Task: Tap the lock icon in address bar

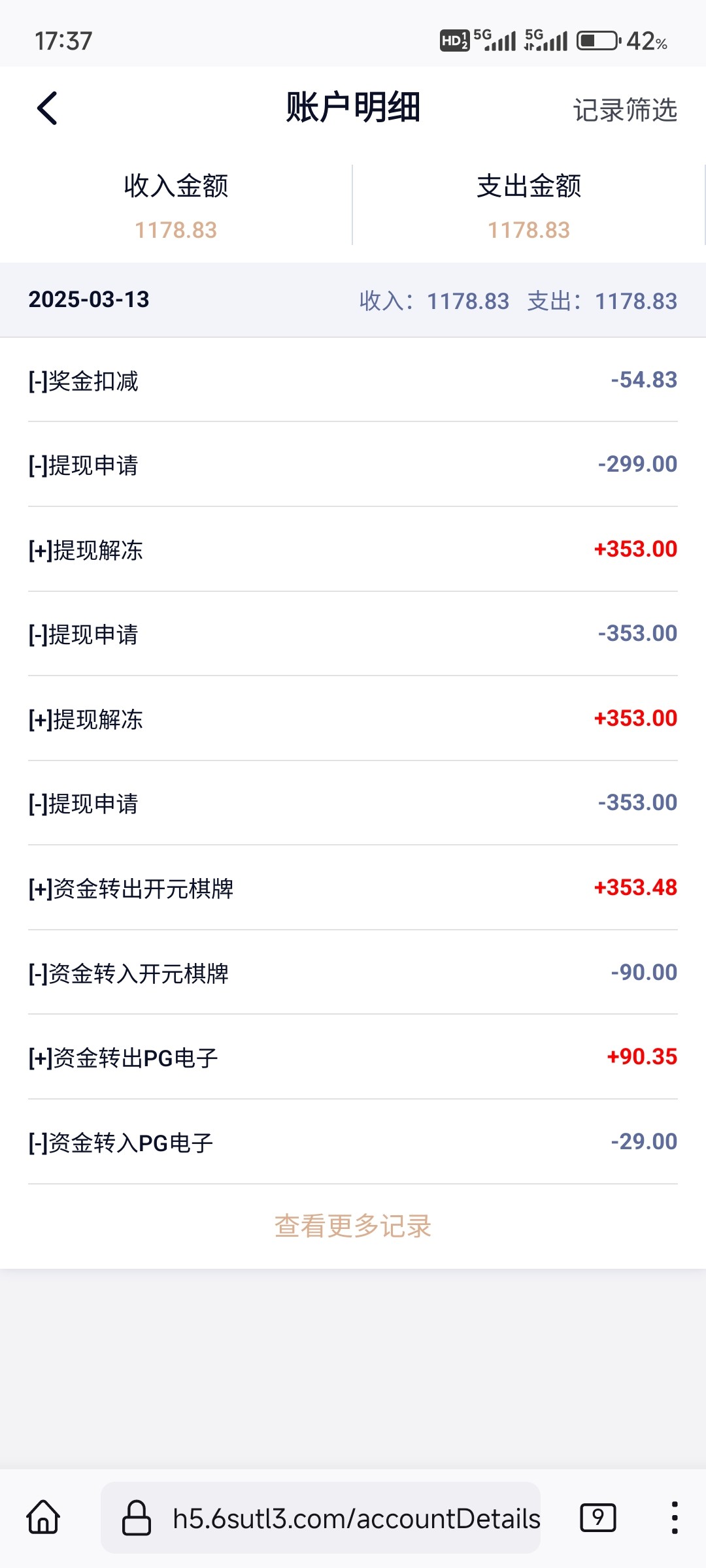Action: tap(137, 1517)
